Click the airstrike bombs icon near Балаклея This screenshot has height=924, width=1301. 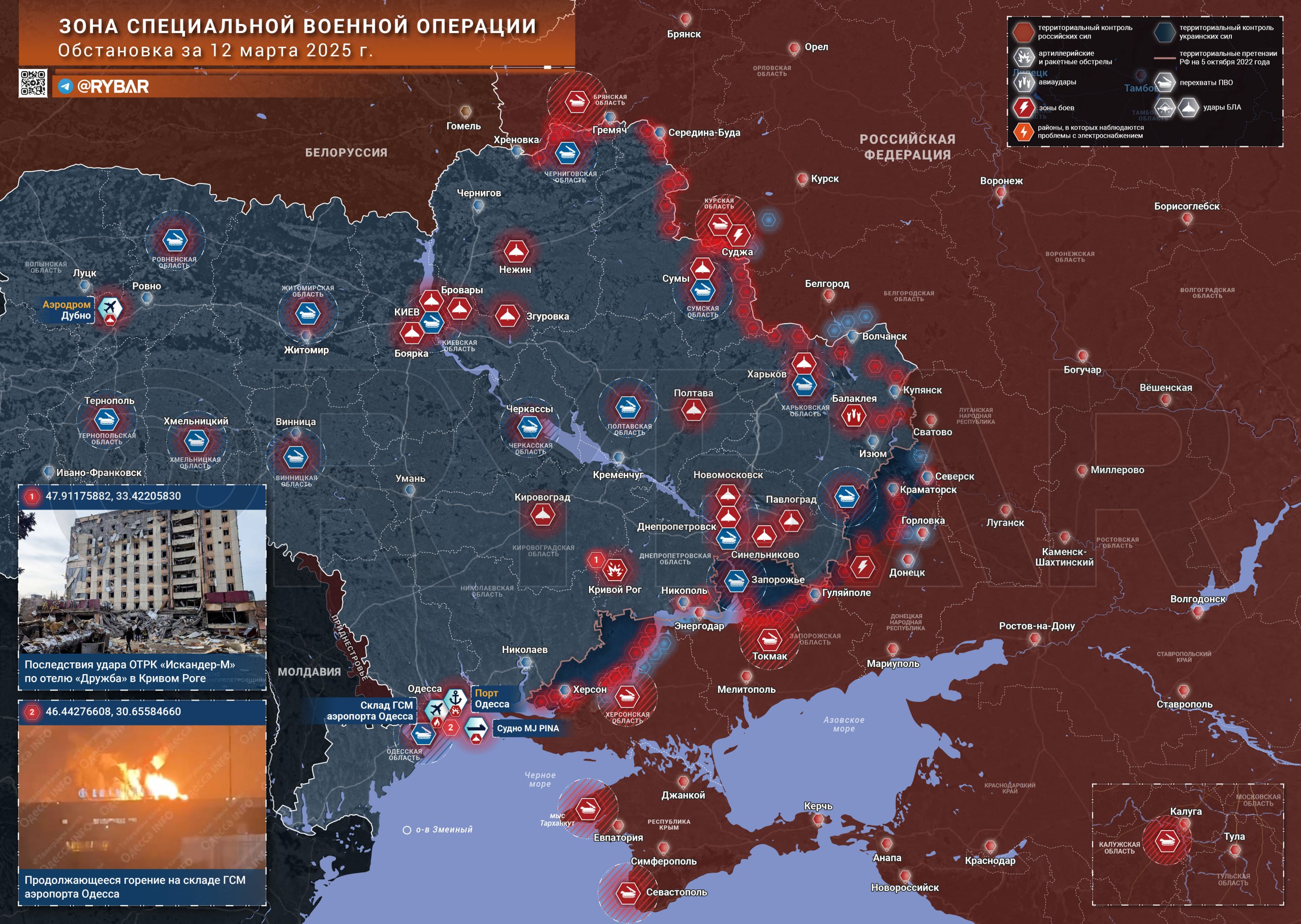853,416
